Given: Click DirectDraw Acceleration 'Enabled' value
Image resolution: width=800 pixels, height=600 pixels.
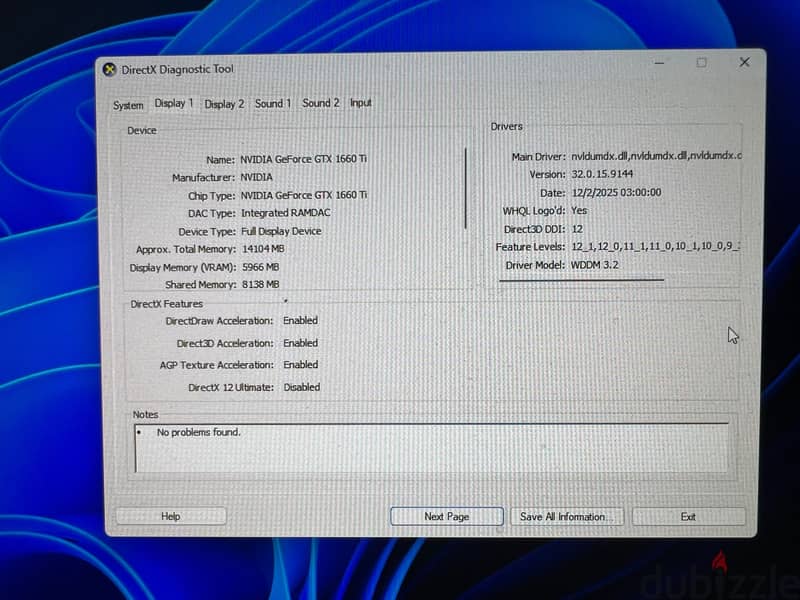Looking at the screenshot, I should coord(301,320).
